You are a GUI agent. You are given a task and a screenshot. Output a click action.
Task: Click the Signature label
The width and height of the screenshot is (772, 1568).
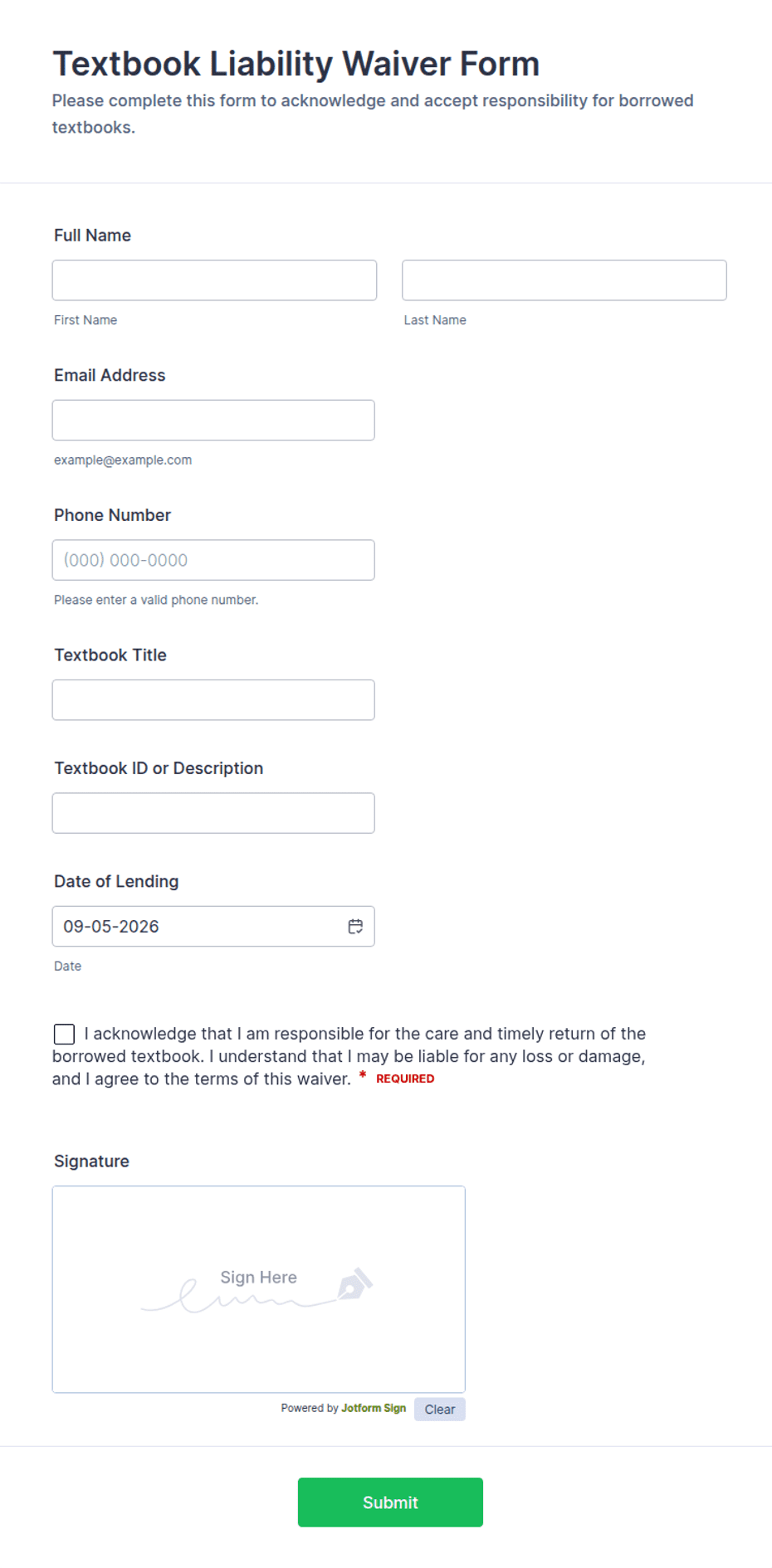pyautogui.click(x=91, y=1161)
